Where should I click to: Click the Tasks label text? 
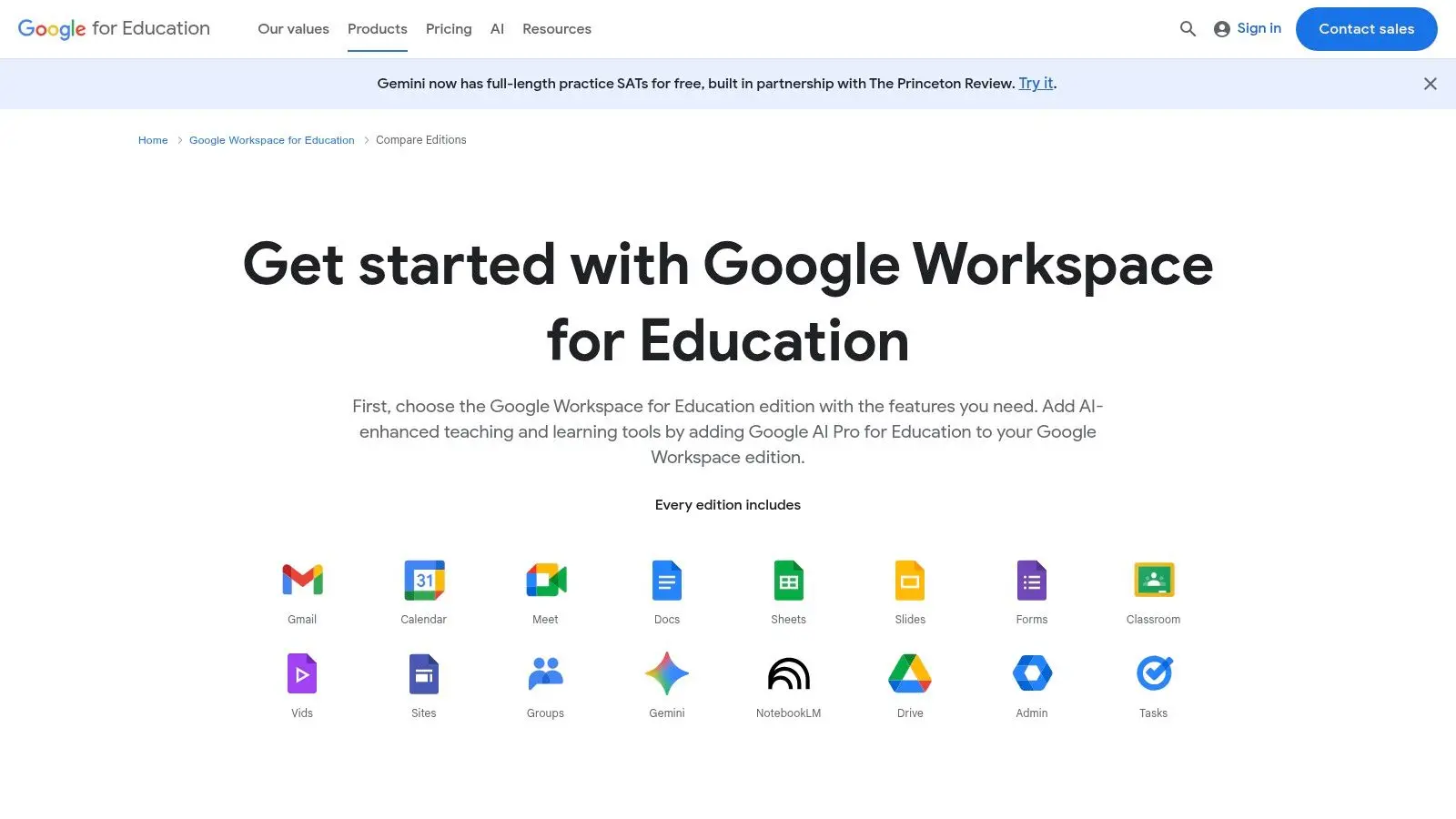point(1154,713)
